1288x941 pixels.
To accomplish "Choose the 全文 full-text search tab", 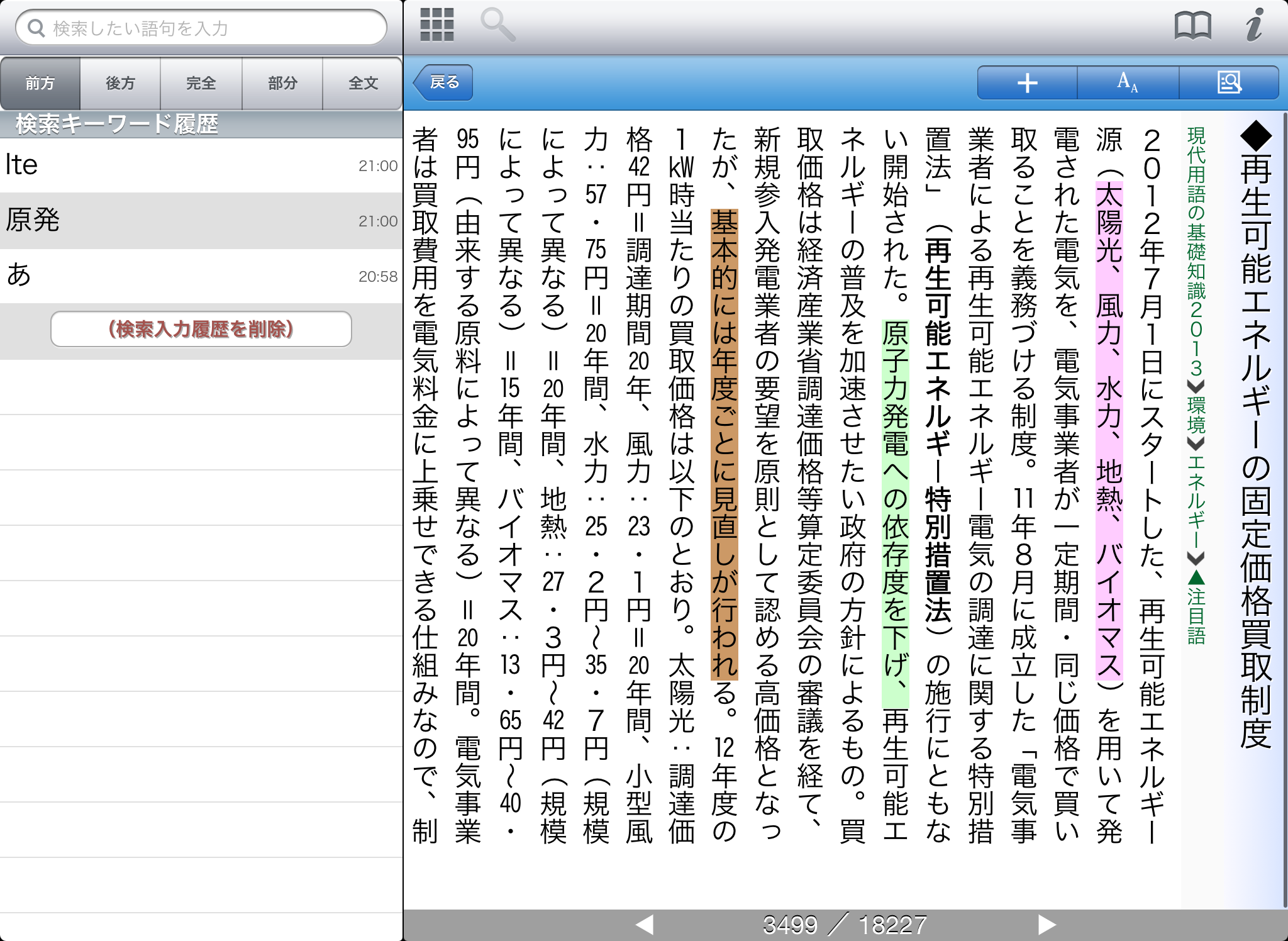I will [363, 83].
